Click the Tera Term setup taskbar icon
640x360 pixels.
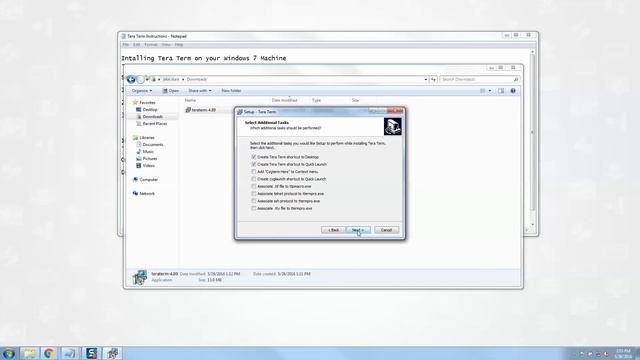pos(113,353)
